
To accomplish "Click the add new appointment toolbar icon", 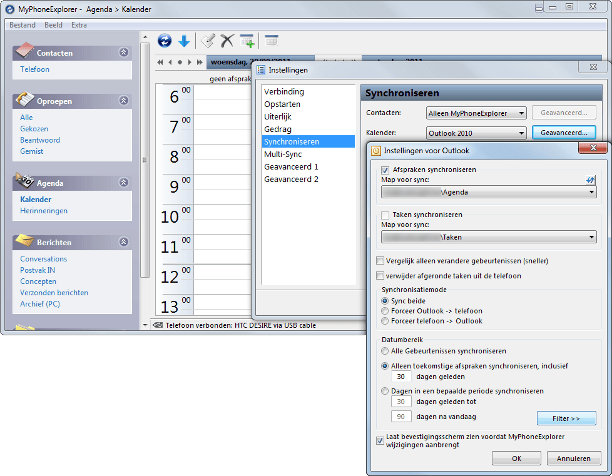I will click(x=247, y=41).
